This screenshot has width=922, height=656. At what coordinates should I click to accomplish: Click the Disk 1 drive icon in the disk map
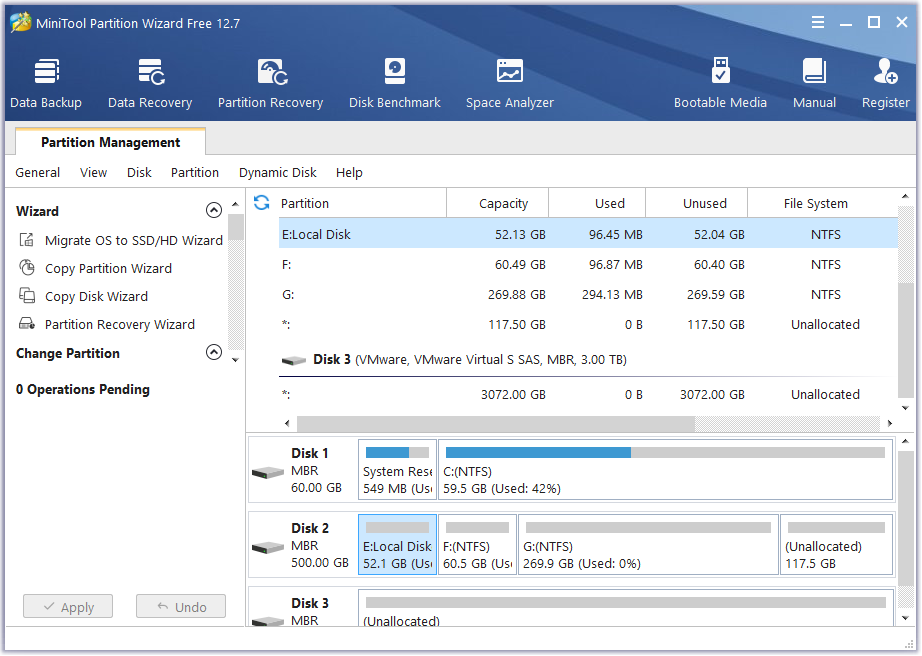pos(268,473)
